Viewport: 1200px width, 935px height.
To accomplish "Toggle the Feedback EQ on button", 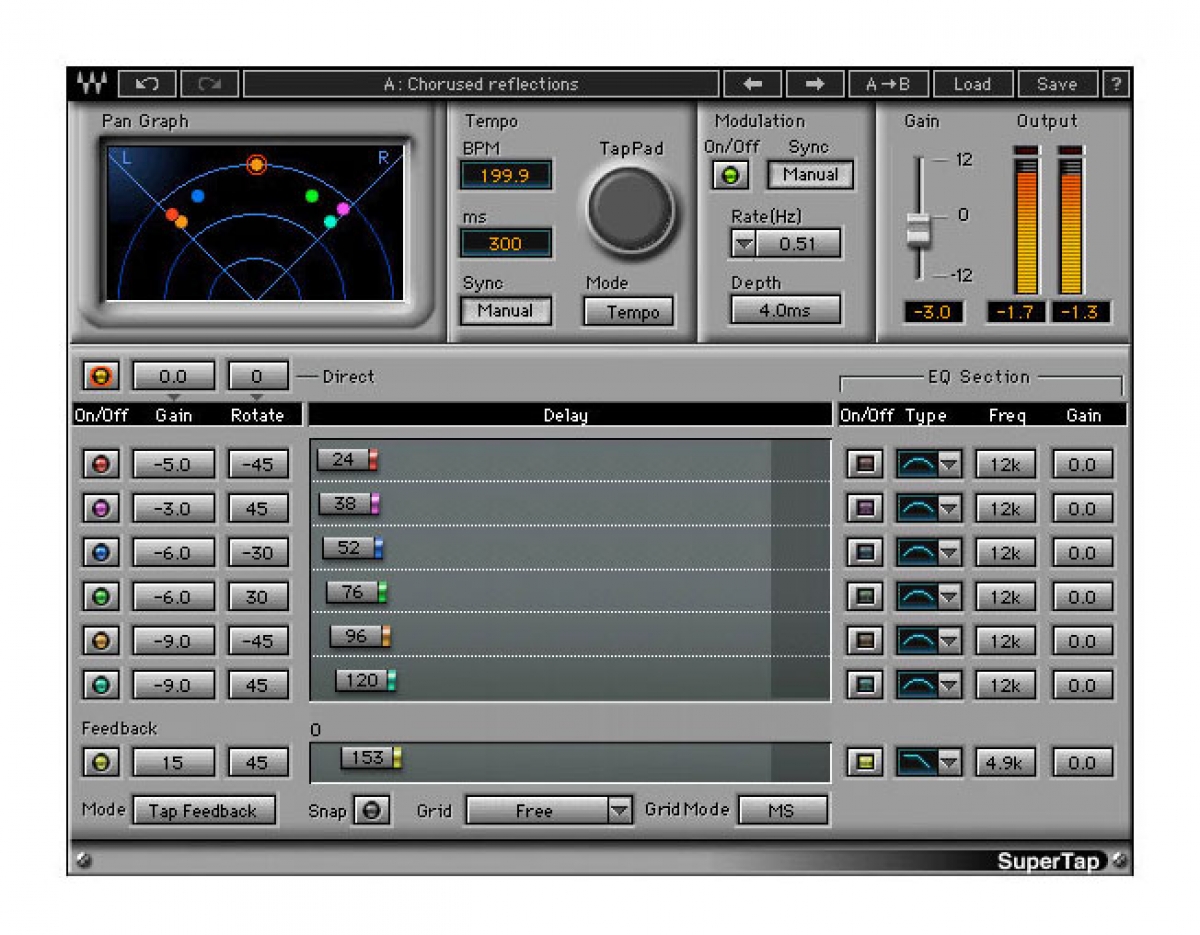I will click(x=865, y=763).
